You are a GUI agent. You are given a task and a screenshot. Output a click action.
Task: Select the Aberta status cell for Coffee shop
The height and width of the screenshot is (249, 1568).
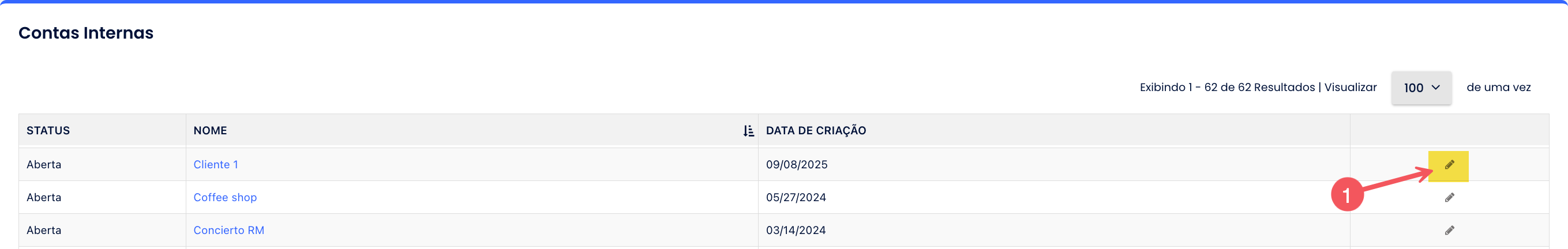pyautogui.click(x=44, y=198)
